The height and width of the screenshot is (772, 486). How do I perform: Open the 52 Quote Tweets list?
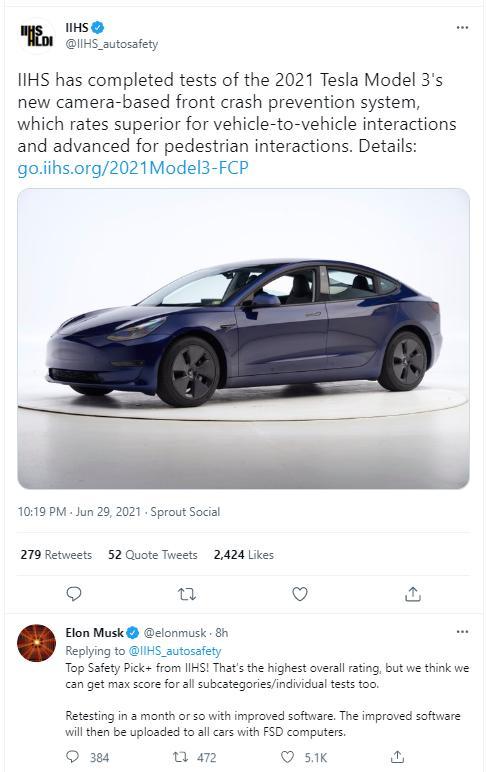[153, 555]
